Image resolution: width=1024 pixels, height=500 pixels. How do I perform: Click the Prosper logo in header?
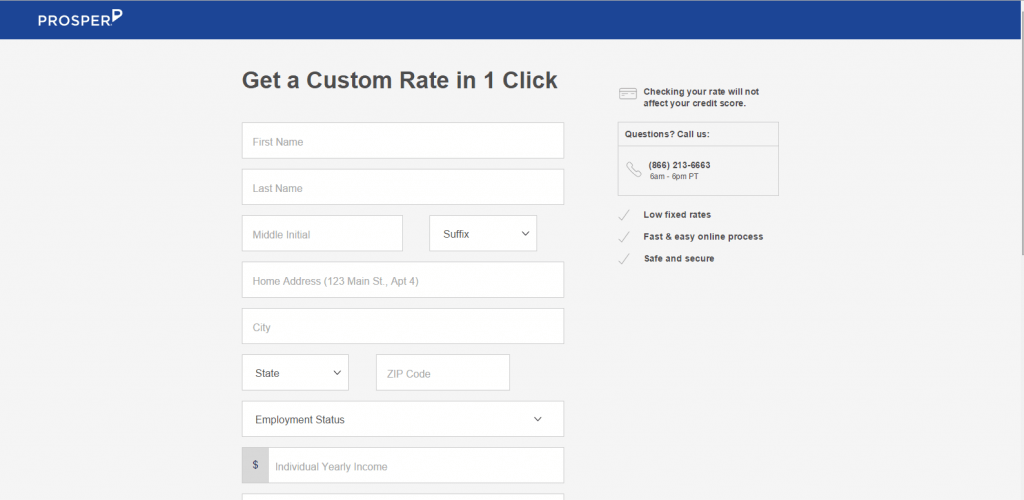click(x=80, y=19)
